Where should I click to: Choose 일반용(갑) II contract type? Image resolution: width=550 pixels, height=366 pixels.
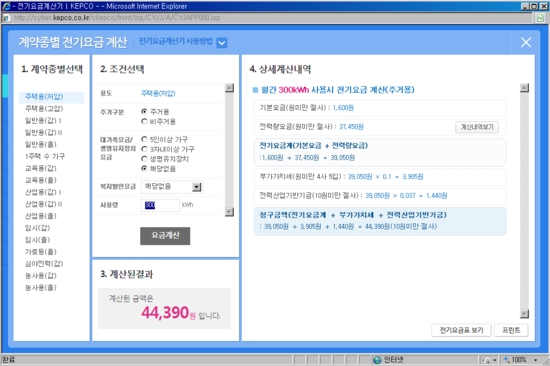43,133
